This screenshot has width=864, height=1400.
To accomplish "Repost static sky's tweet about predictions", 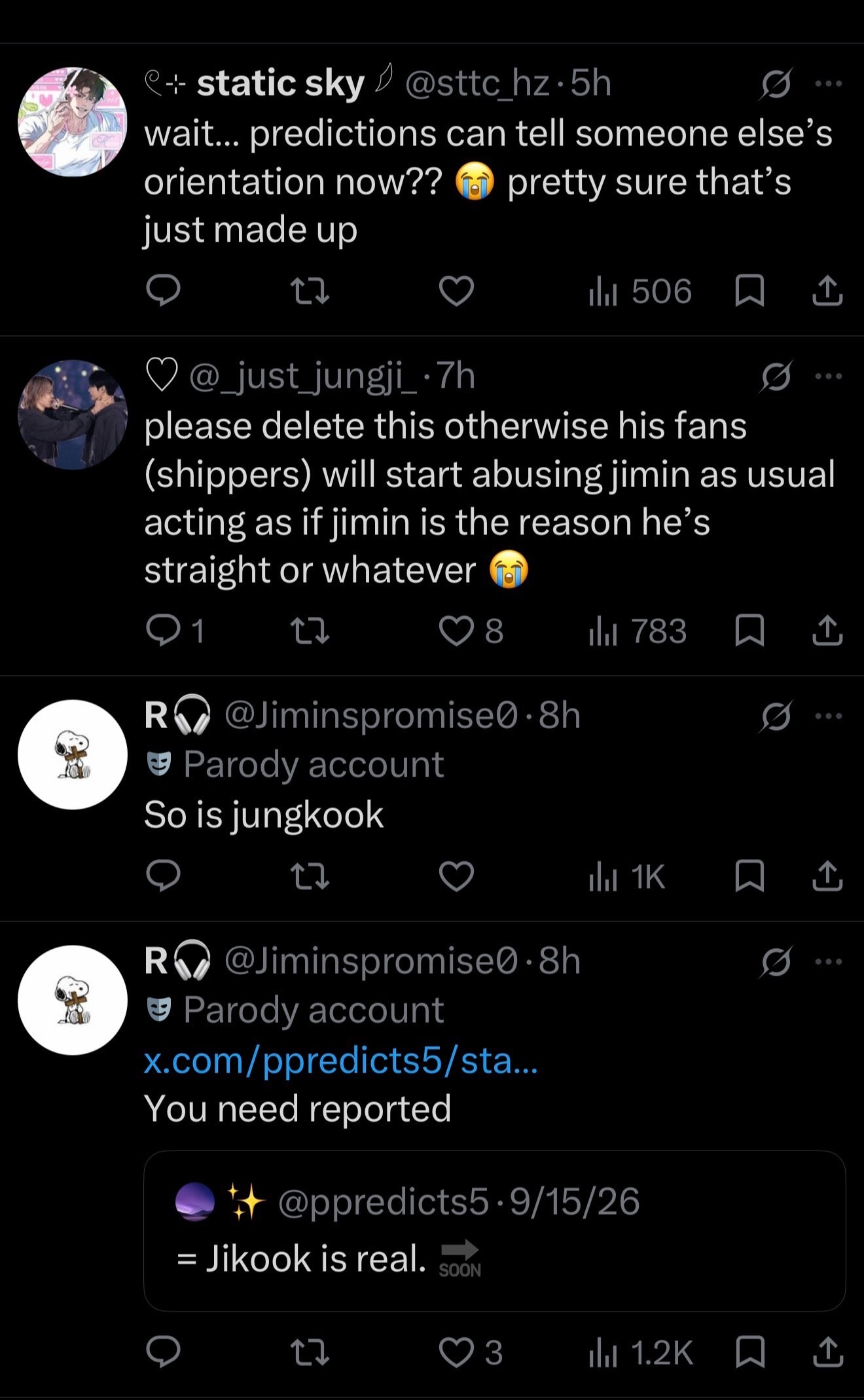I will tap(310, 291).
